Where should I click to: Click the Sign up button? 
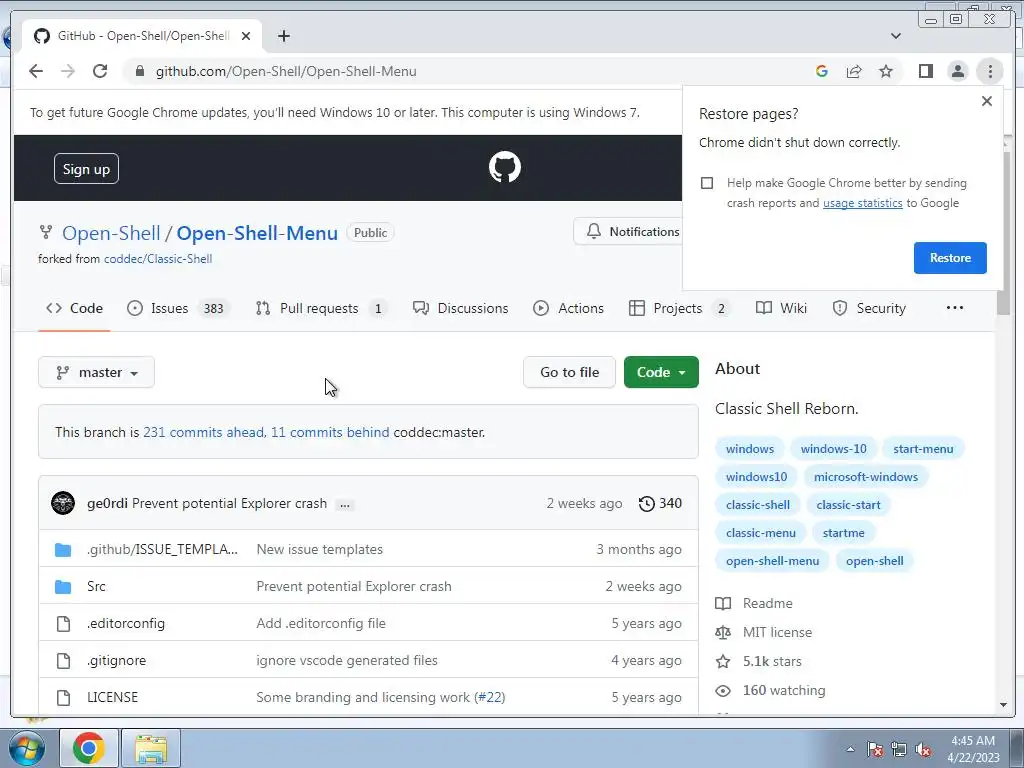86,168
